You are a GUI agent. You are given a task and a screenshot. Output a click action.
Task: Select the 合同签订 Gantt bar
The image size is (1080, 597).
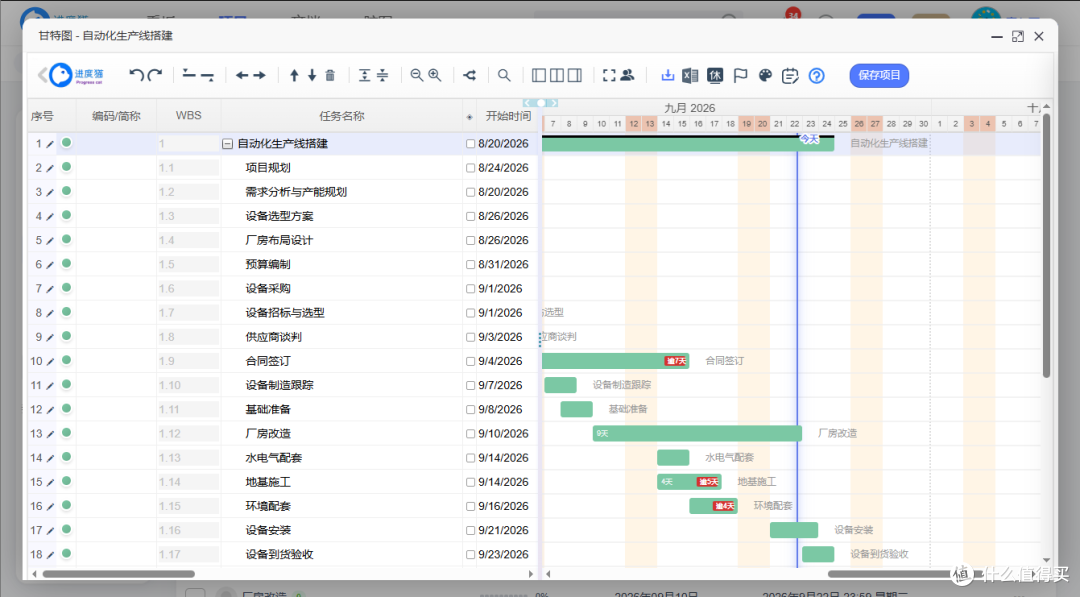[x=615, y=361]
